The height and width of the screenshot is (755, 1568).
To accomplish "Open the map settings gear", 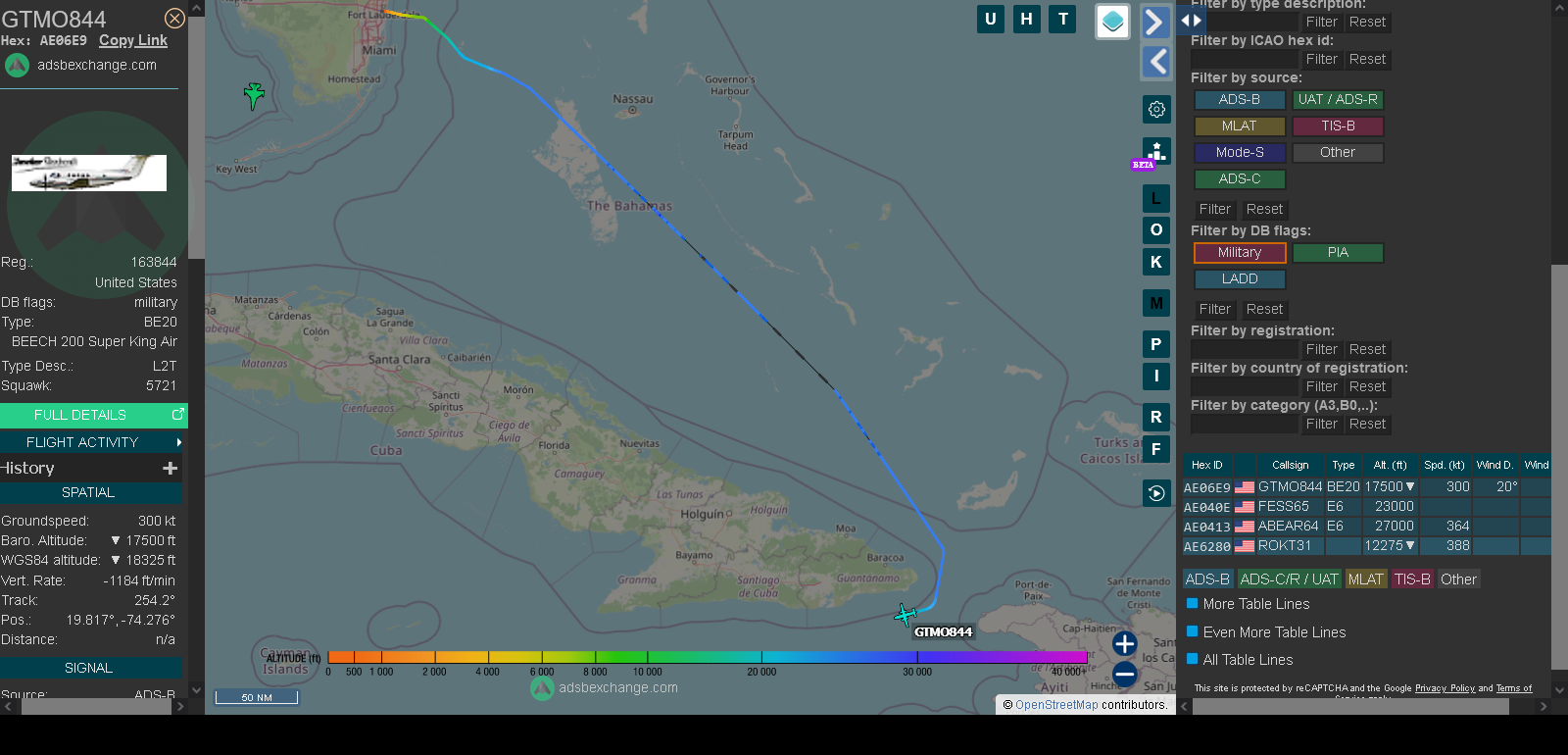I will [x=1156, y=109].
